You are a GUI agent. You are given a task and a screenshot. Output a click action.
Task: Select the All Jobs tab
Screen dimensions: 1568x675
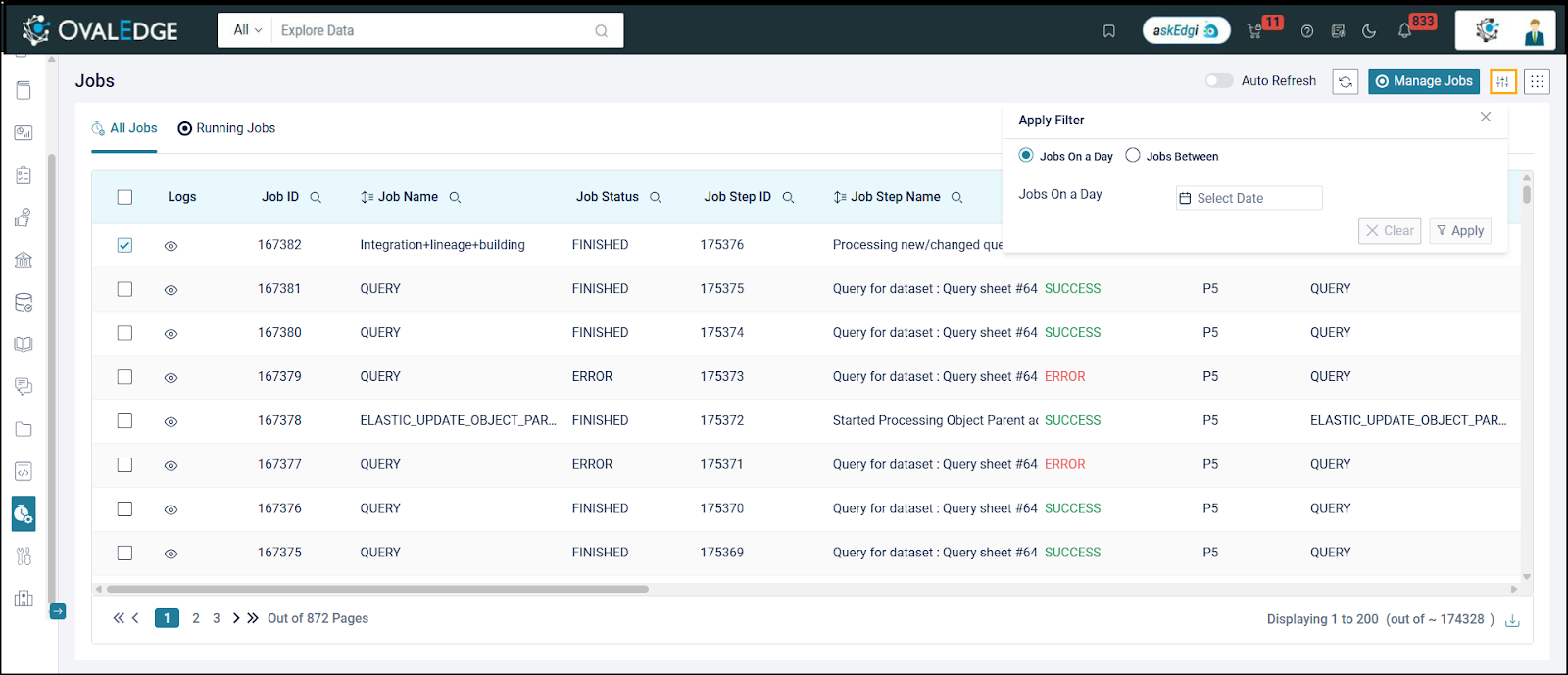tap(124, 128)
